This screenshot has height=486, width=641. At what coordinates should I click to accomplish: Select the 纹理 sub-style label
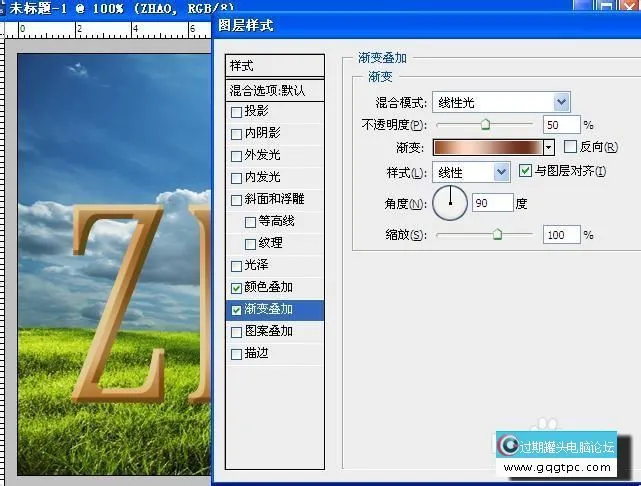click(x=270, y=243)
